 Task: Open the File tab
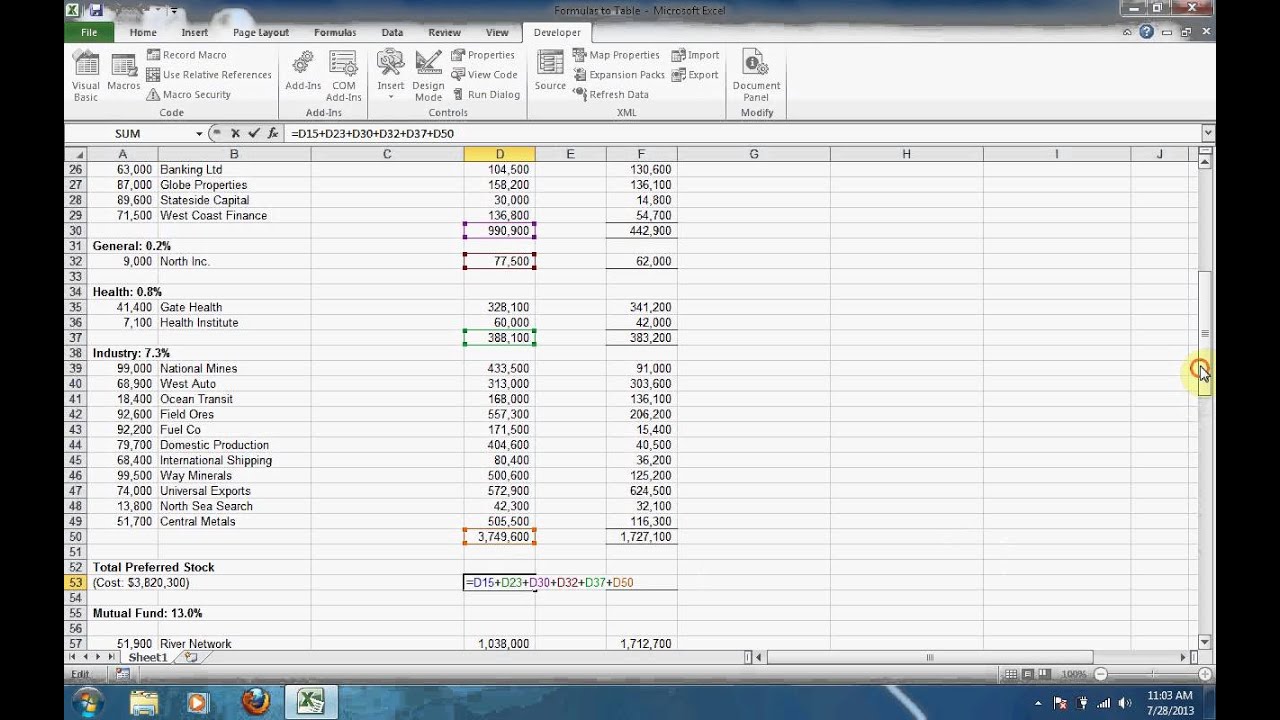89,32
